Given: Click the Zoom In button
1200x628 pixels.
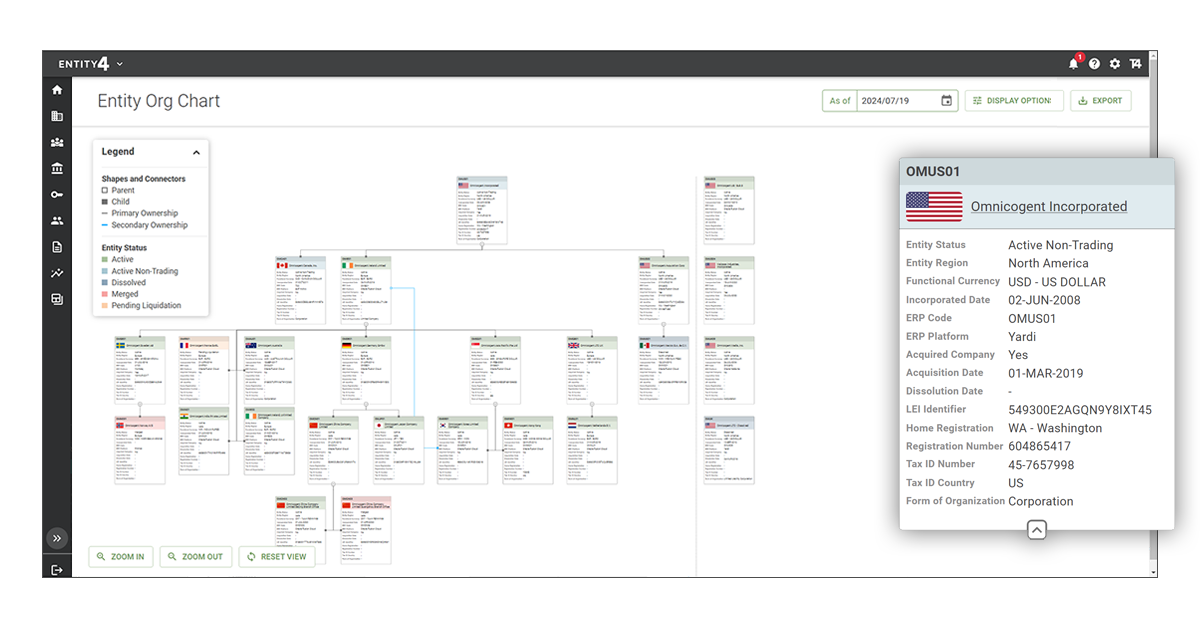Looking at the screenshot, I should point(121,557).
